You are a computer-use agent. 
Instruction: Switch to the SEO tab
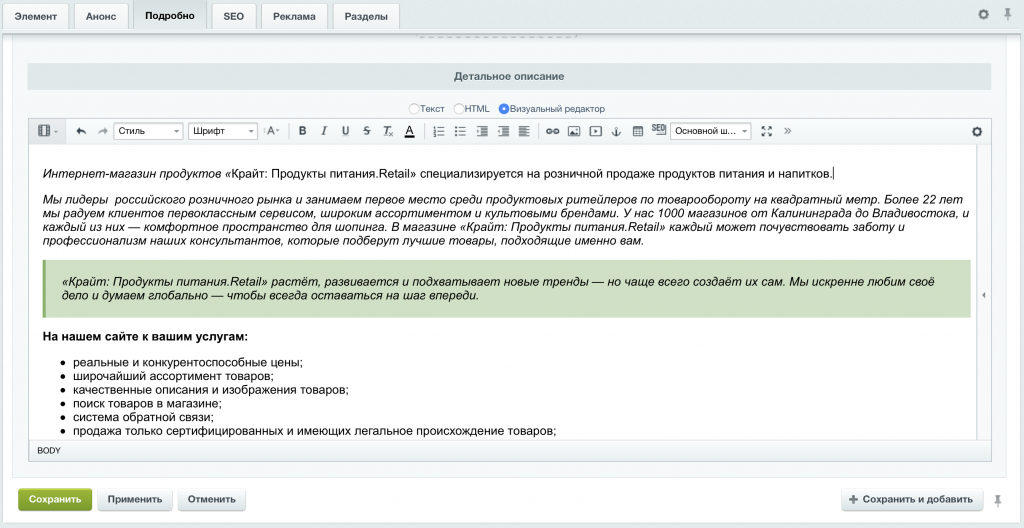pyautogui.click(x=234, y=17)
